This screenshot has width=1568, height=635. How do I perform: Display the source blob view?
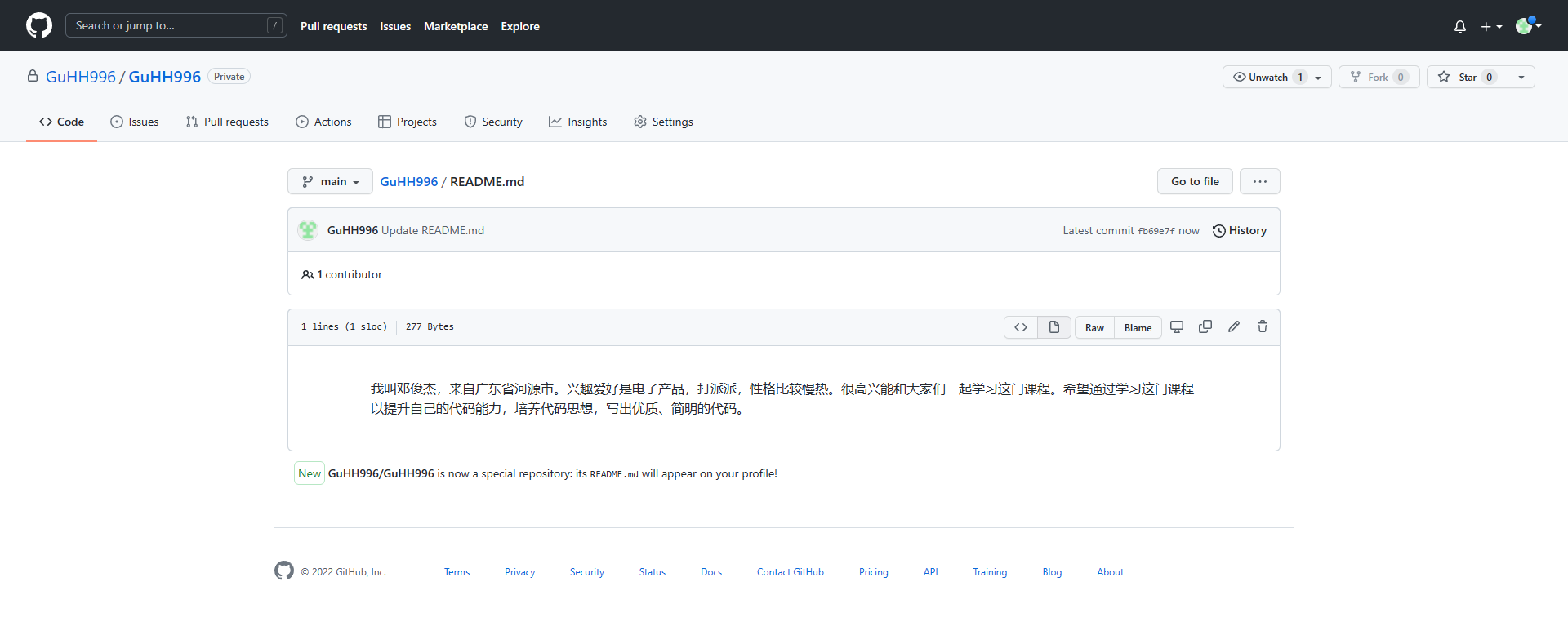click(1021, 327)
